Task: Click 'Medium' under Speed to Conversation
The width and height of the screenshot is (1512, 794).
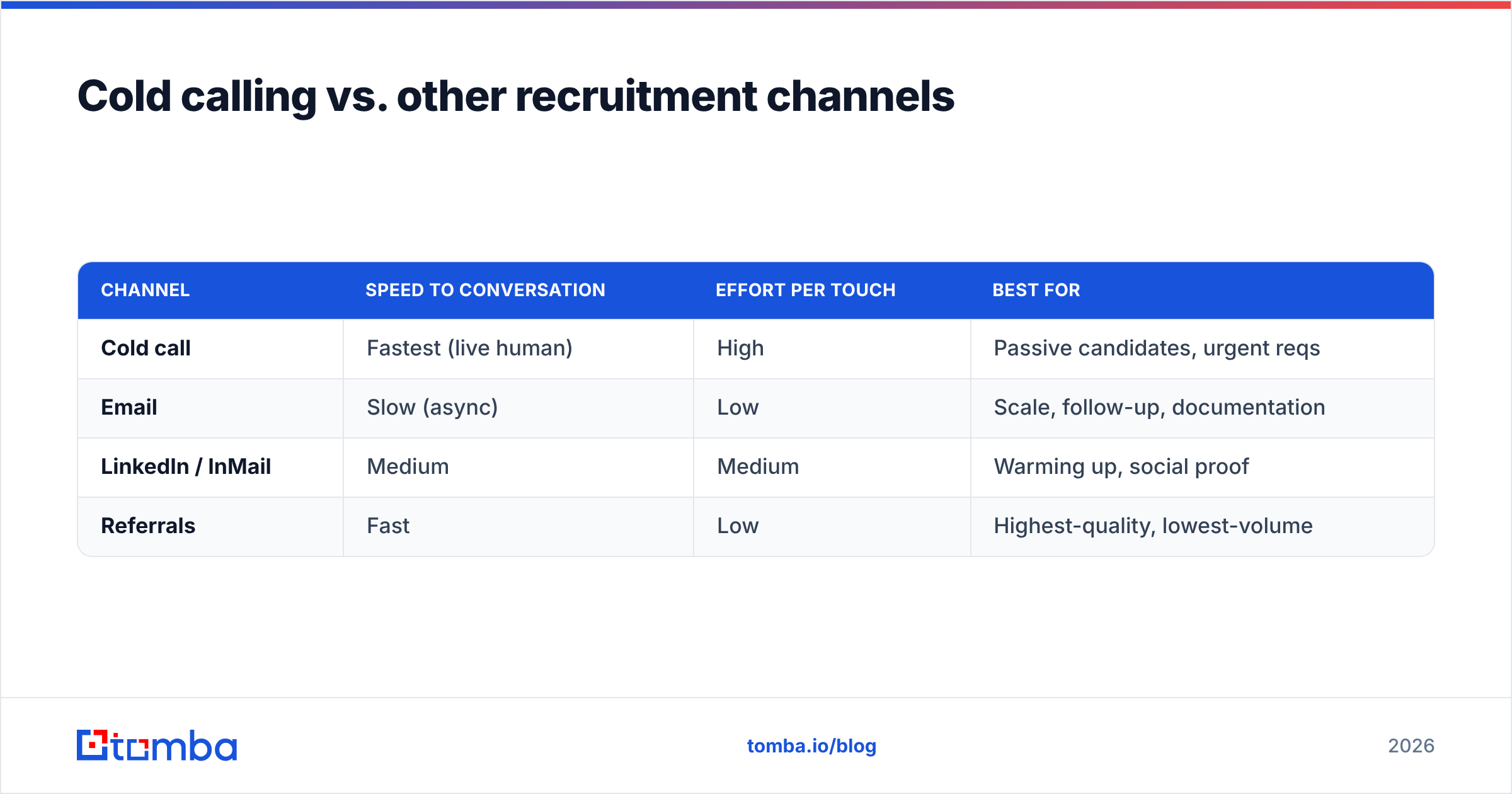Action: tap(408, 466)
